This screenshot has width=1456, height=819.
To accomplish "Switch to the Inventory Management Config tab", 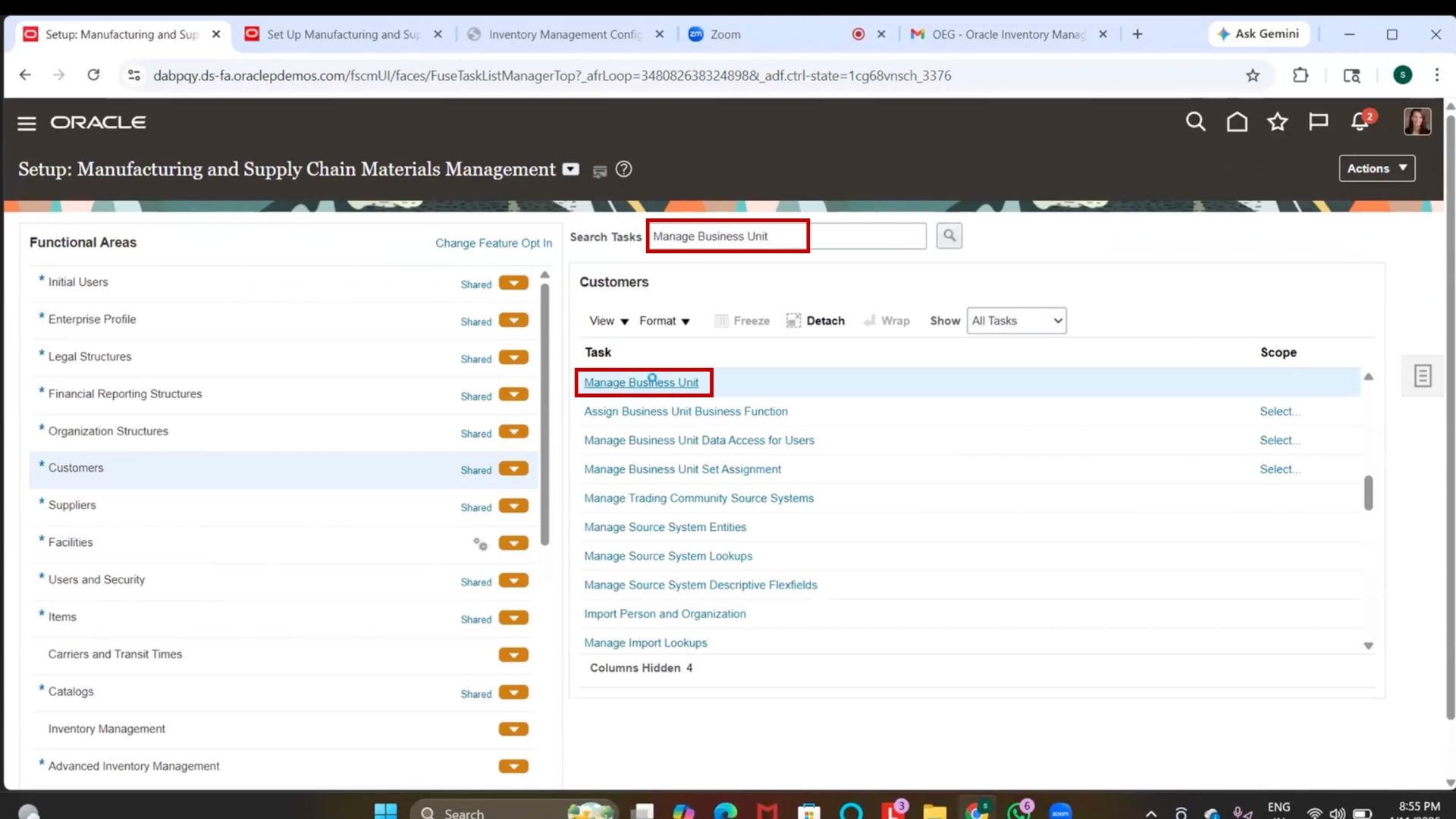I will (x=565, y=34).
